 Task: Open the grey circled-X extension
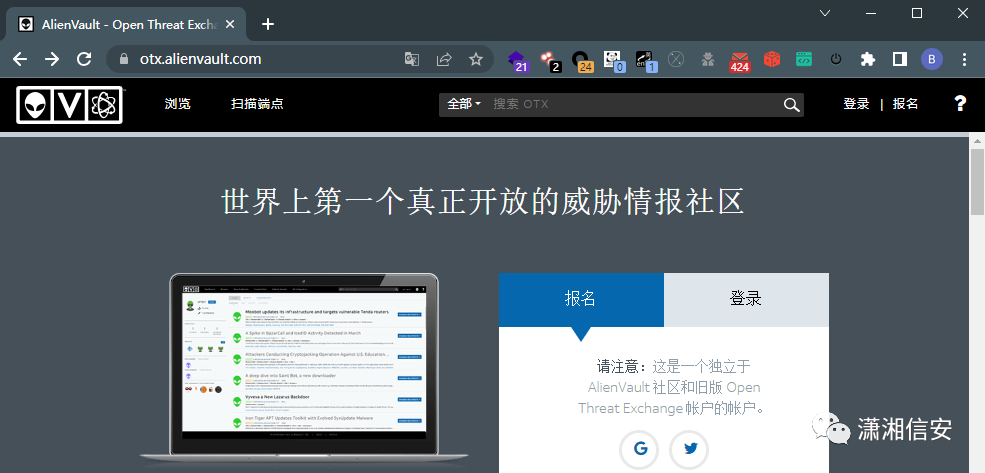click(x=676, y=59)
